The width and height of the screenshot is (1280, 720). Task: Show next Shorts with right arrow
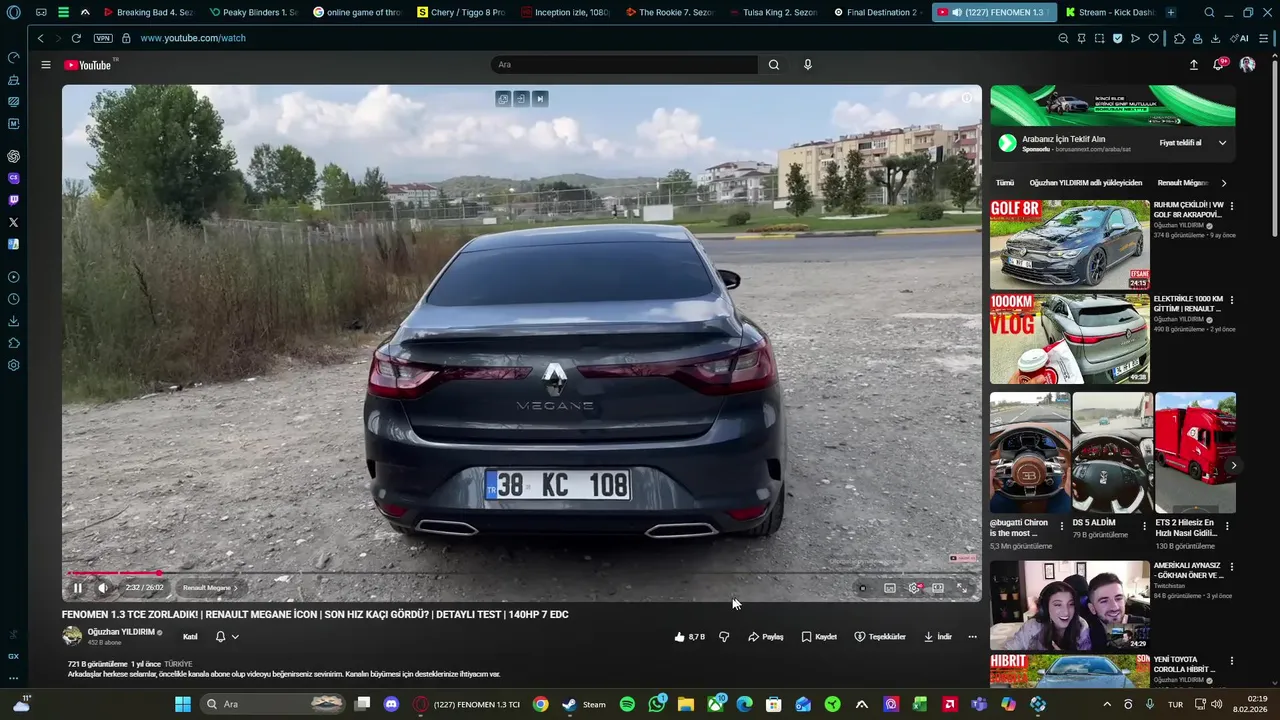tap(1233, 465)
